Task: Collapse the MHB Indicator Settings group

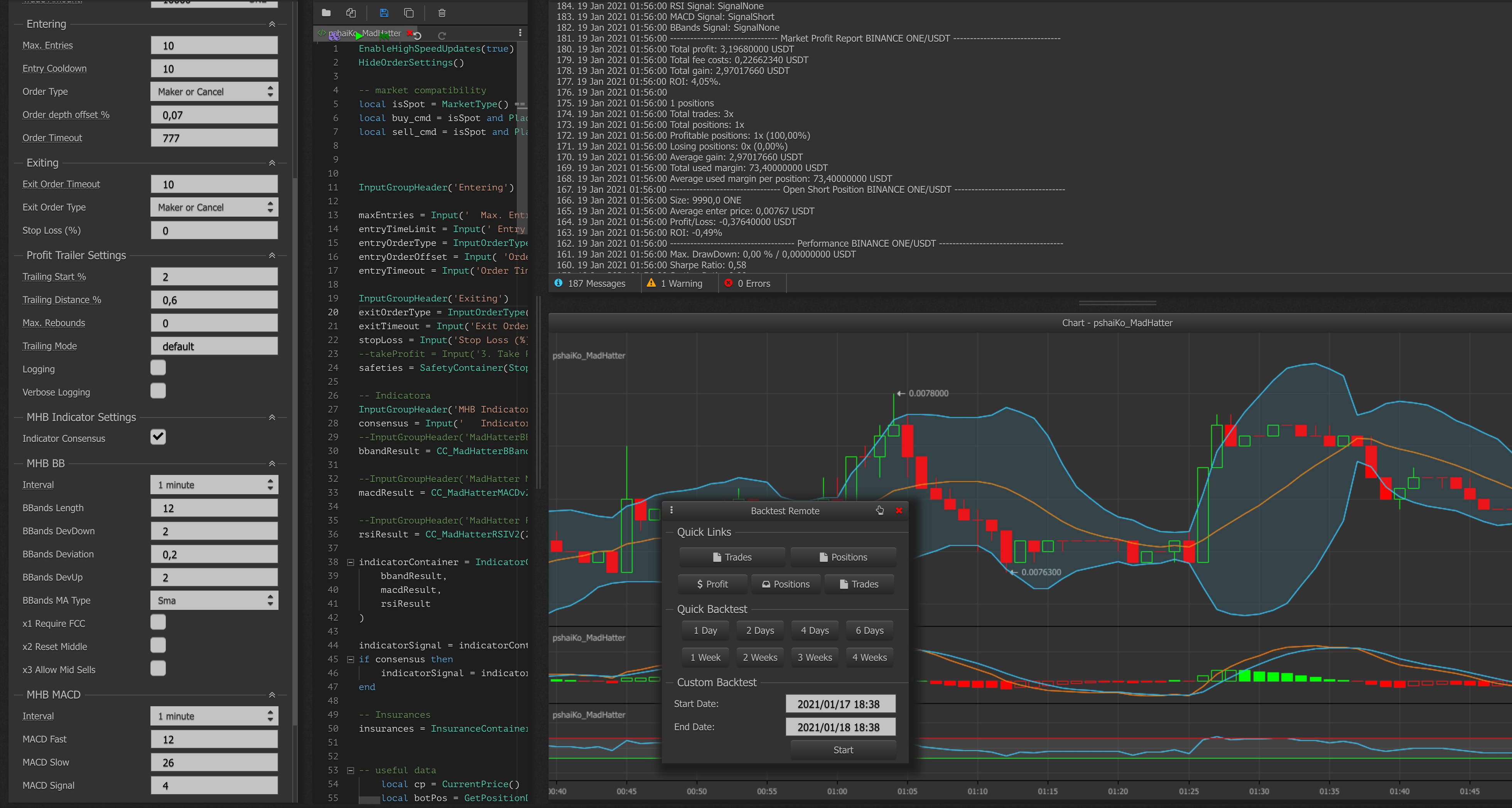Action: pyautogui.click(x=272, y=417)
